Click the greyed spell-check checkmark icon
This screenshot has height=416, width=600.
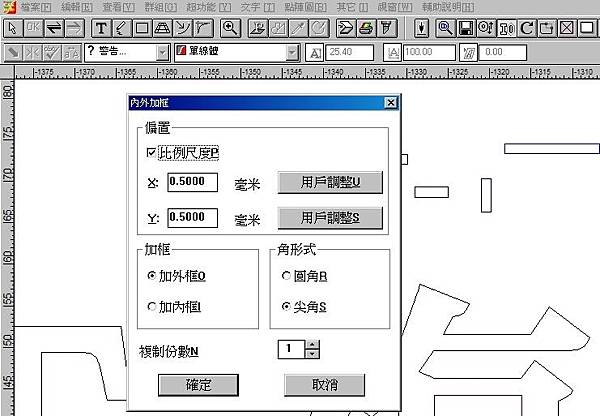[52, 52]
